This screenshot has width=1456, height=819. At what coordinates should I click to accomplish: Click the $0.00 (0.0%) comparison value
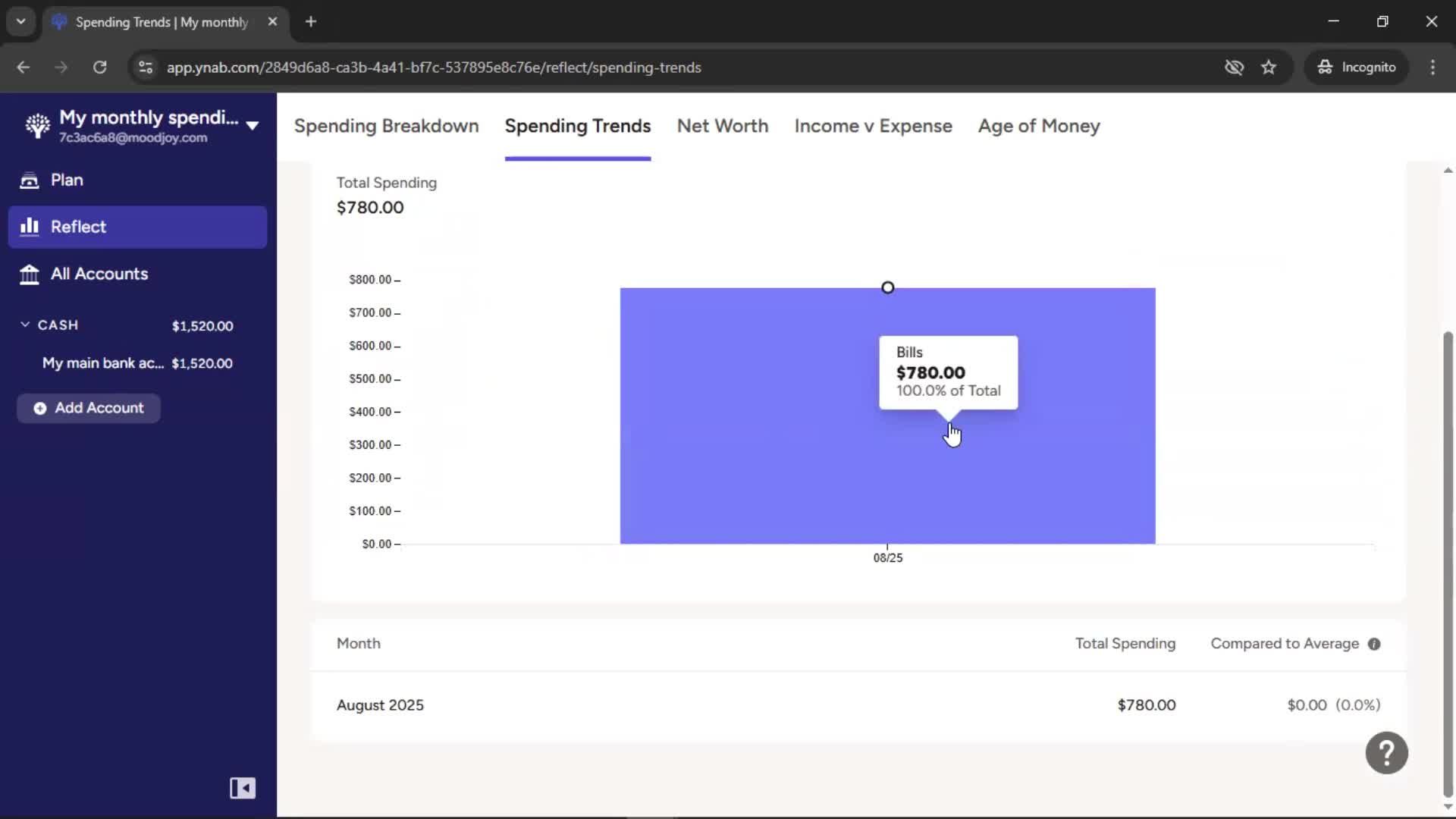click(x=1334, y=705)
